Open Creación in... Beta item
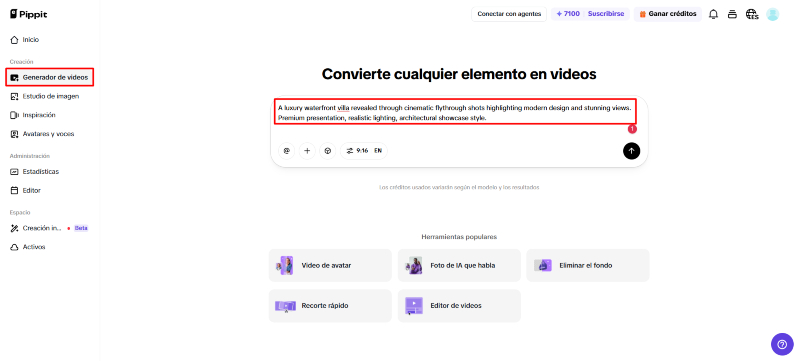Viewport: 800px width, 361px height. [x=49, y=228]
